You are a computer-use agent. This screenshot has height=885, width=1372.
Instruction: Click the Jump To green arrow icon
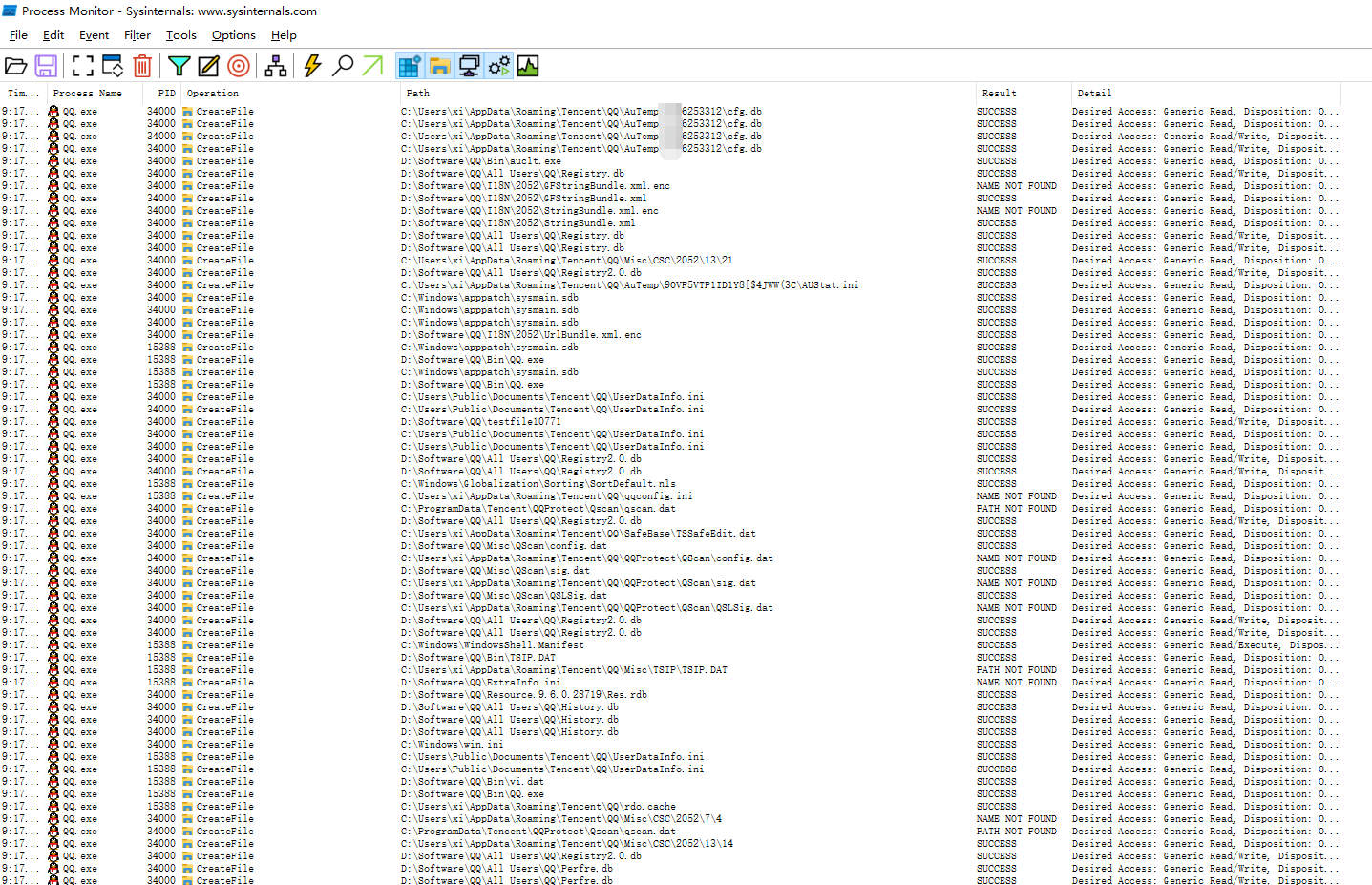point(372,66)
